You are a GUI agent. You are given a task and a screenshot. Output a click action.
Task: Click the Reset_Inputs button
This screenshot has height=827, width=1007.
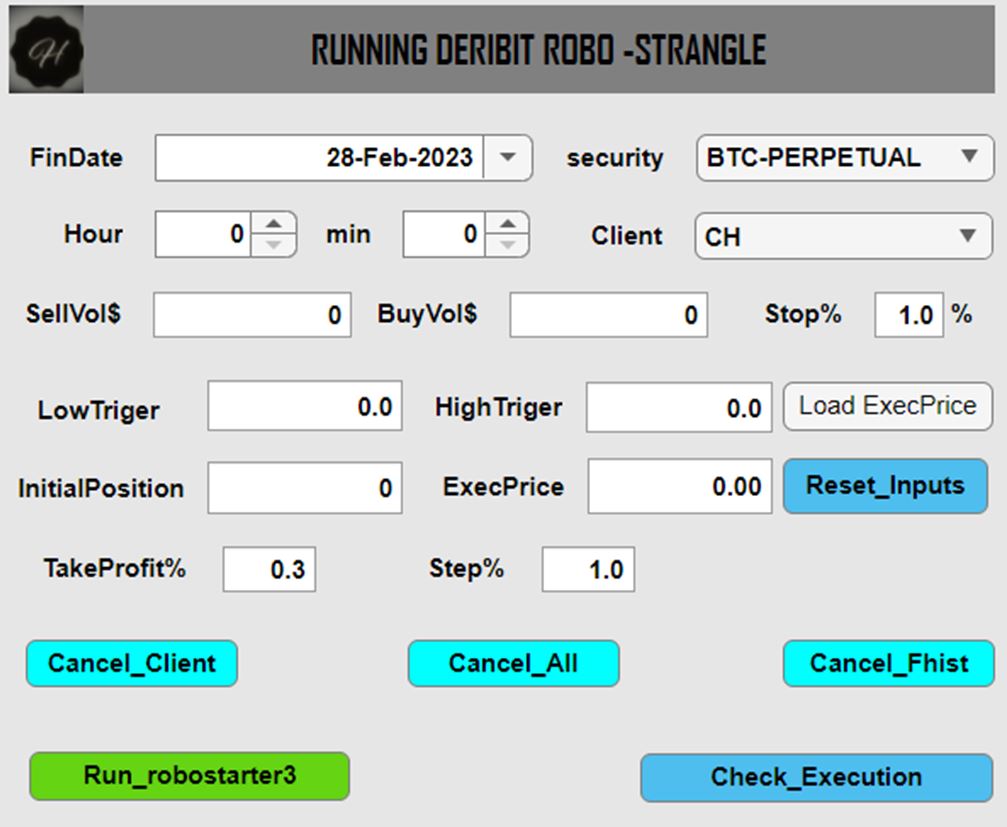(885, 486)
